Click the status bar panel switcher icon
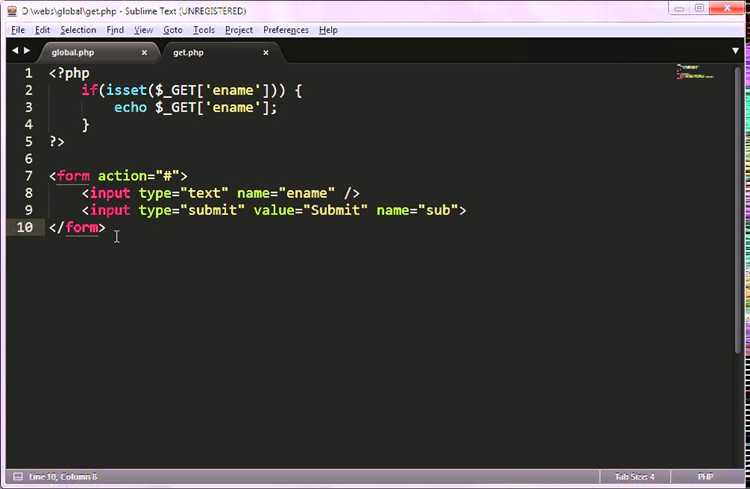This screenshot has width=750, height=489. pyautogui.click(x=18, y=477)
